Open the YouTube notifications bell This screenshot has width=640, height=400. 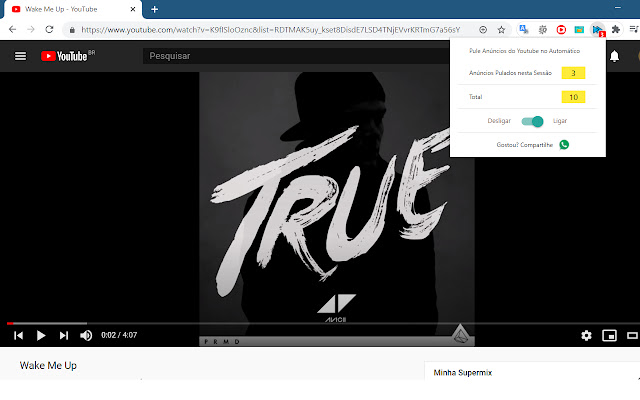(x=614, y=56)
